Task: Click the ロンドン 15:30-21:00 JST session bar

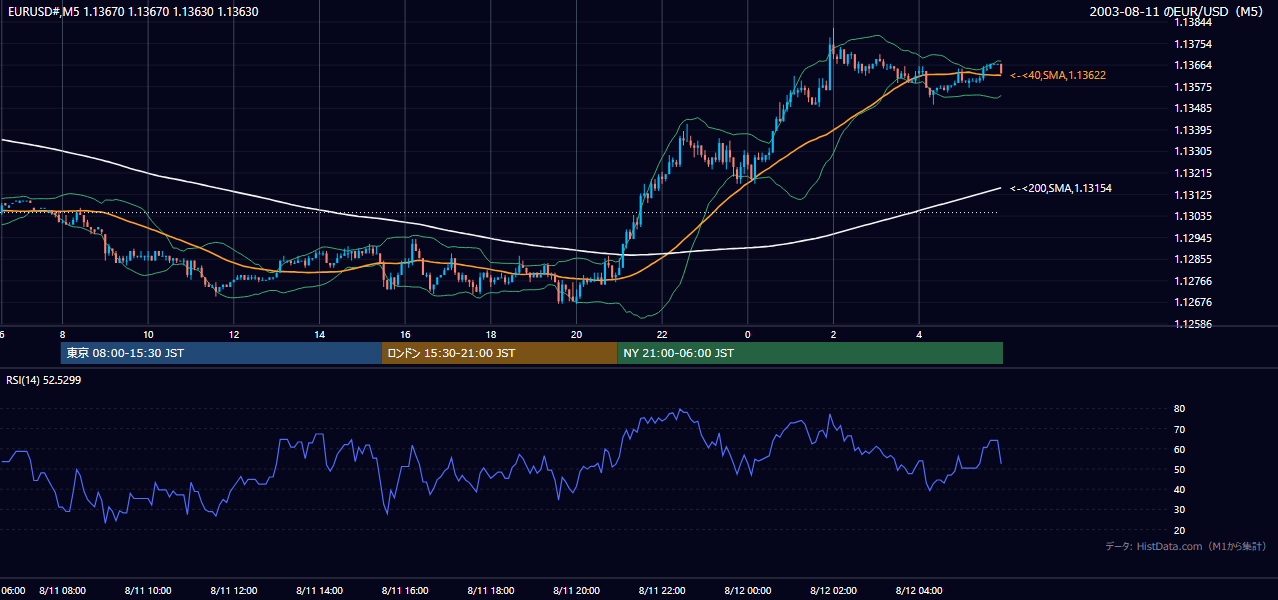Action: click(499, 353)
